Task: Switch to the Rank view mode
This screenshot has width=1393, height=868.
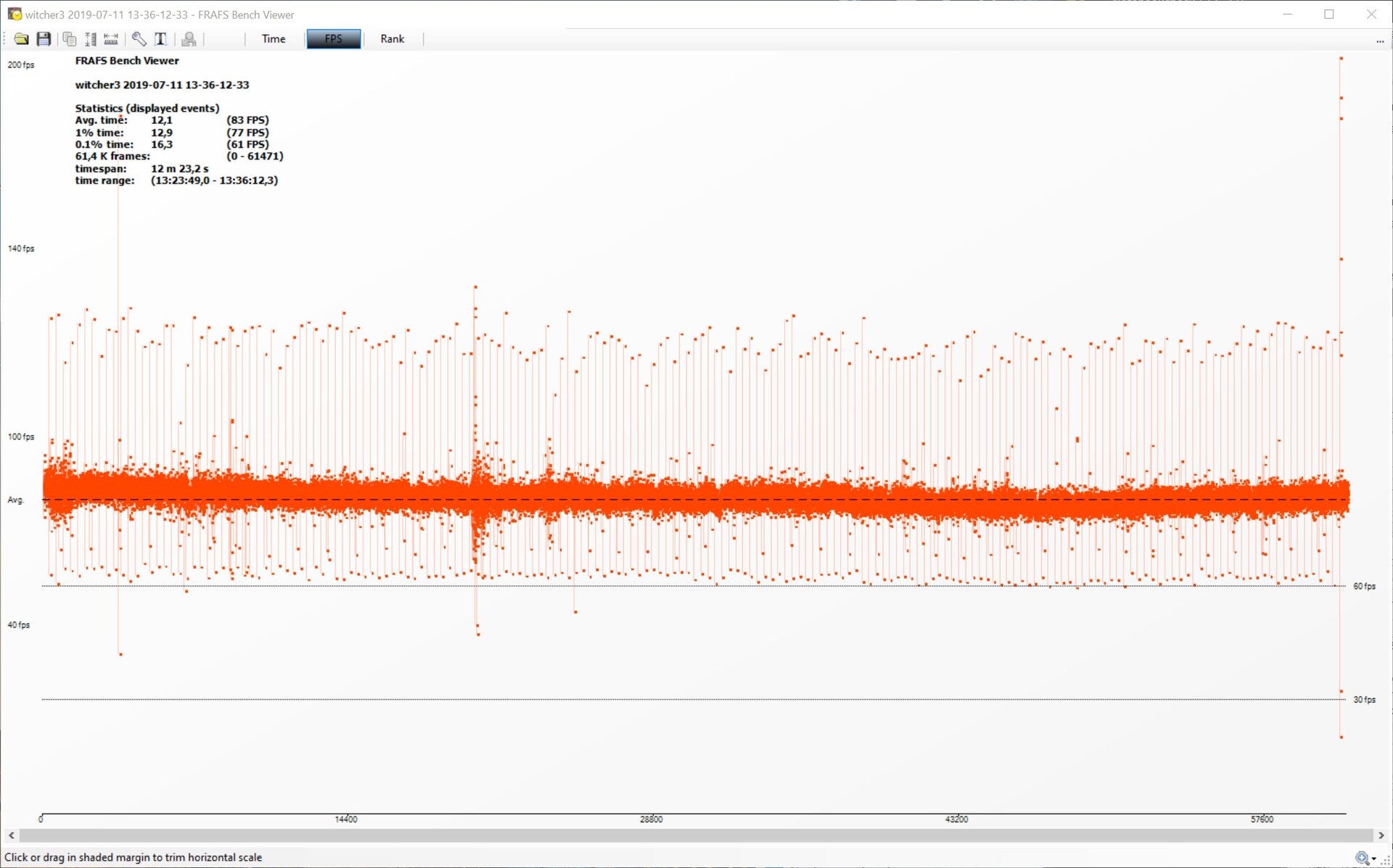Action: [392, 39]
